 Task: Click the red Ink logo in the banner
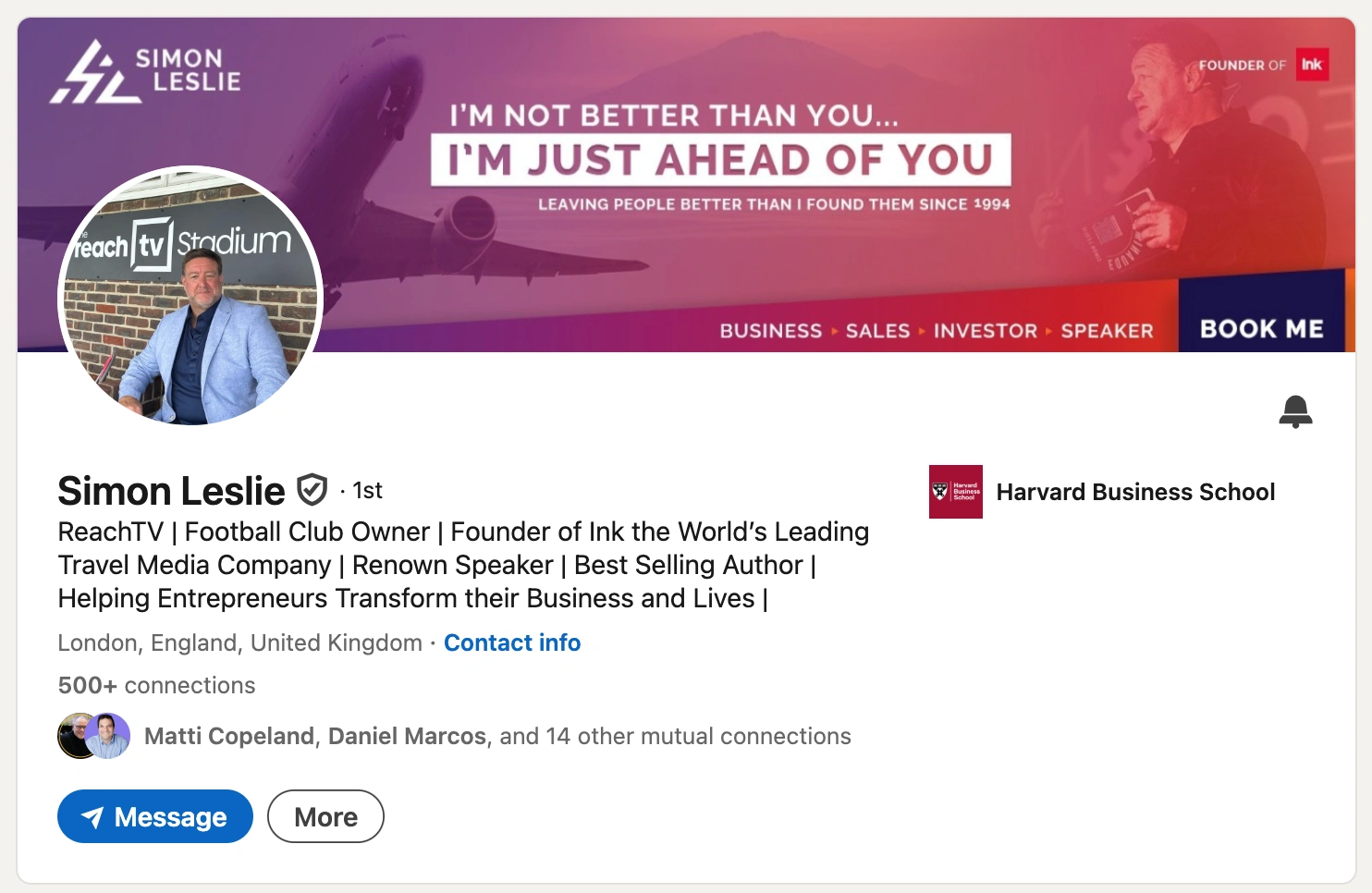coord(1311,65)
